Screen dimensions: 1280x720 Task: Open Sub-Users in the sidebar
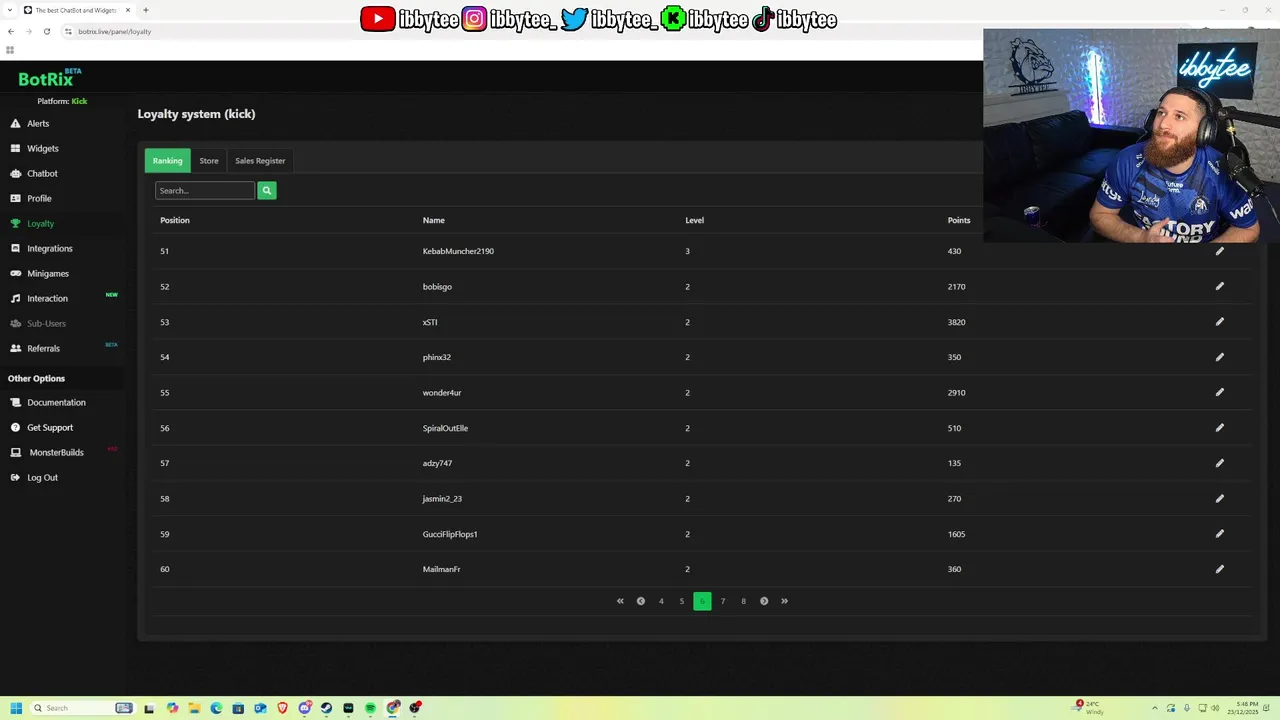(46, 323)
